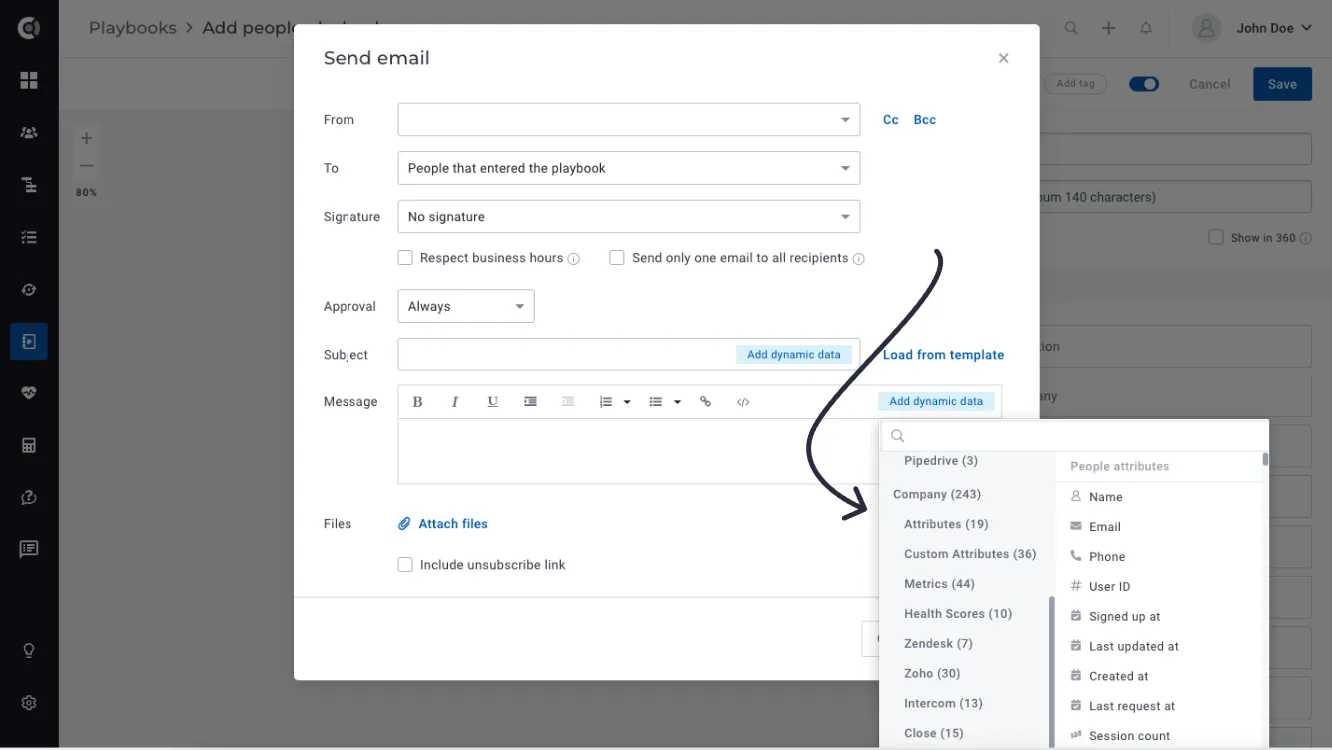The image size is (1332, 750).
Task: Toggle the Show in 360 checkbox
Action: pyautogui.click(x=1216, y=238)
